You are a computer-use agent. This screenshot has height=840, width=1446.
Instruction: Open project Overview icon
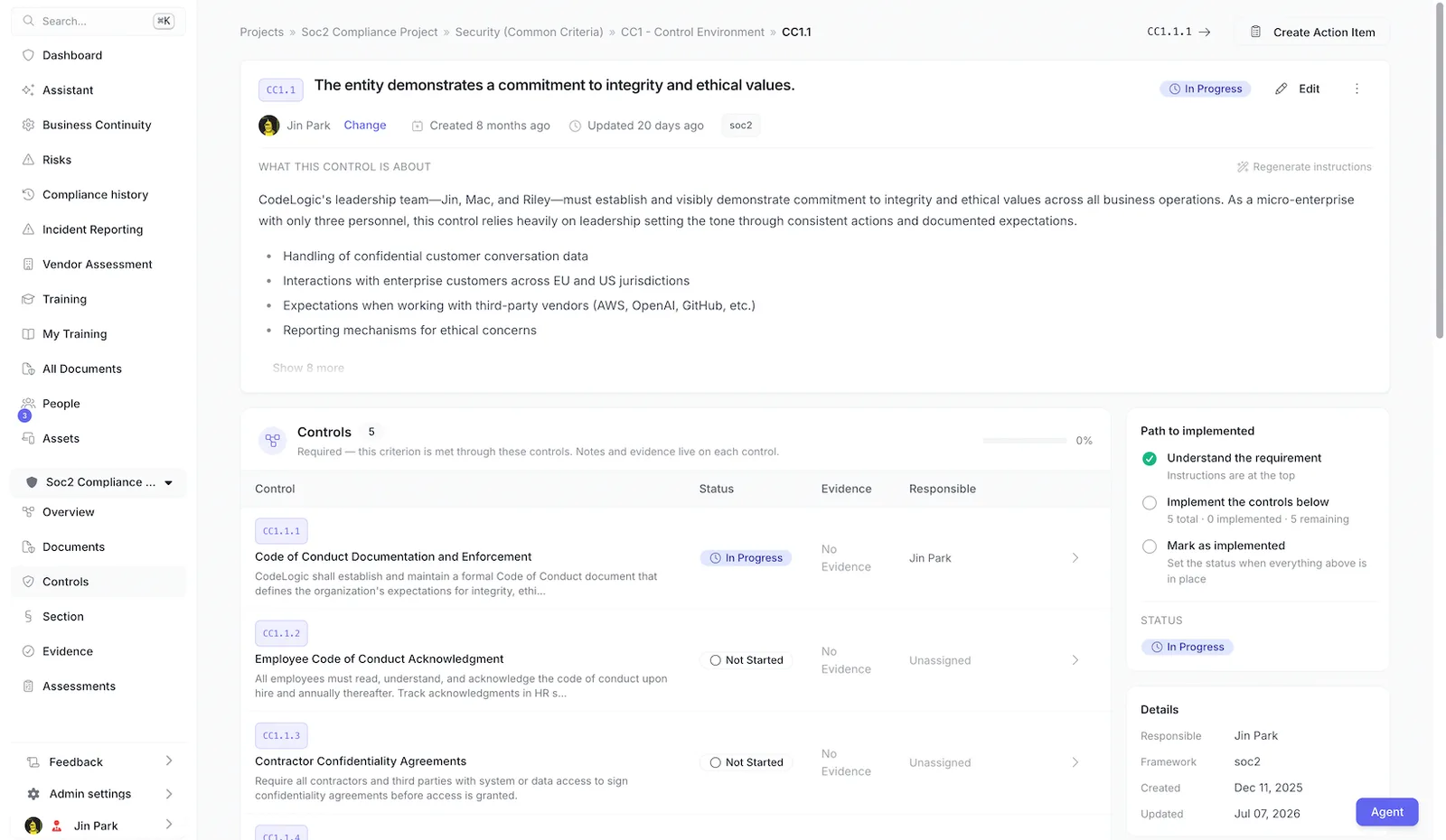click(28, 512)
